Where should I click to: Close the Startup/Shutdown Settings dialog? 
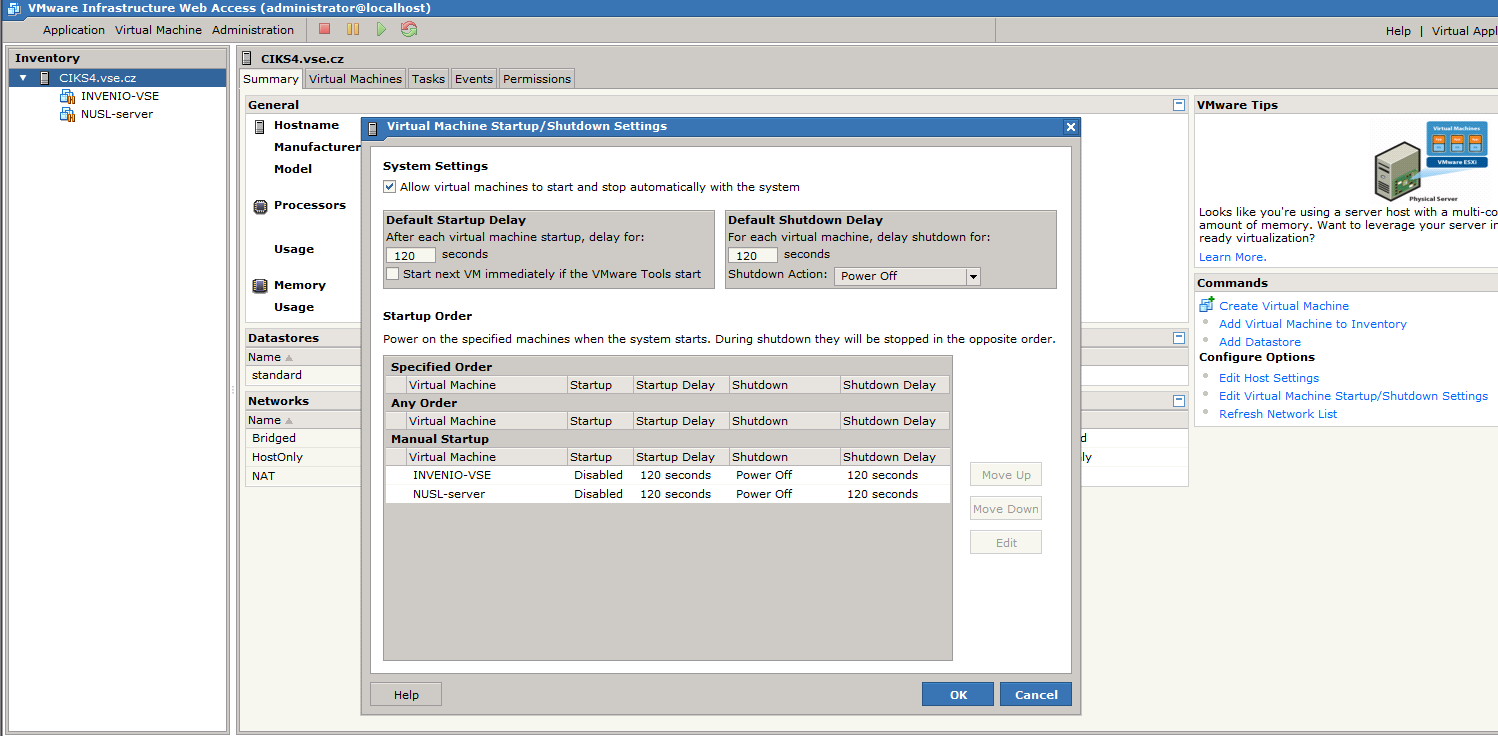click(1070, 127)
